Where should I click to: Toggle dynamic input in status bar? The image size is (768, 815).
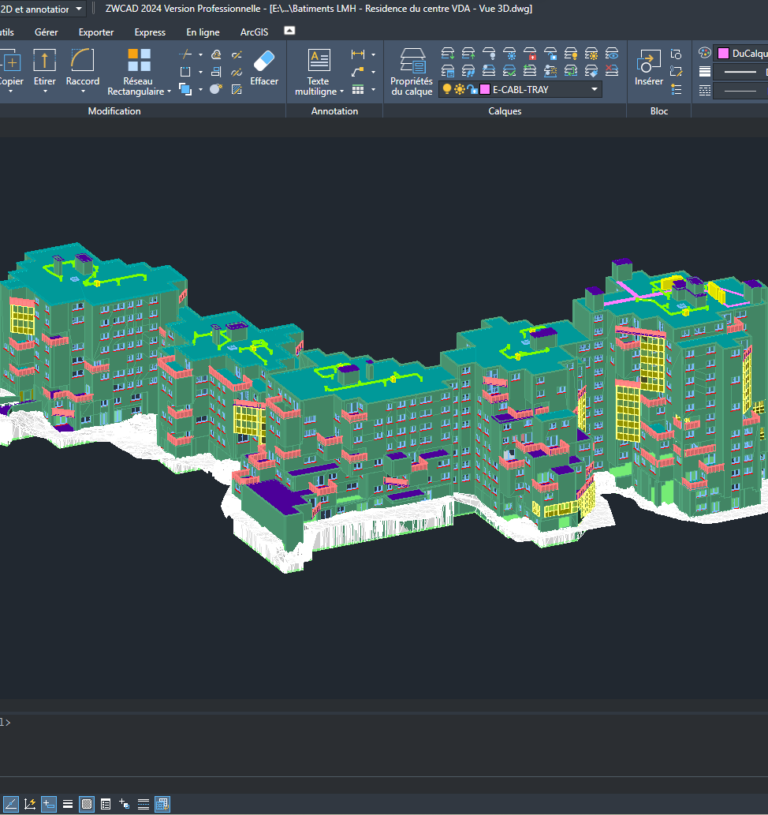(x=49, y=804)
